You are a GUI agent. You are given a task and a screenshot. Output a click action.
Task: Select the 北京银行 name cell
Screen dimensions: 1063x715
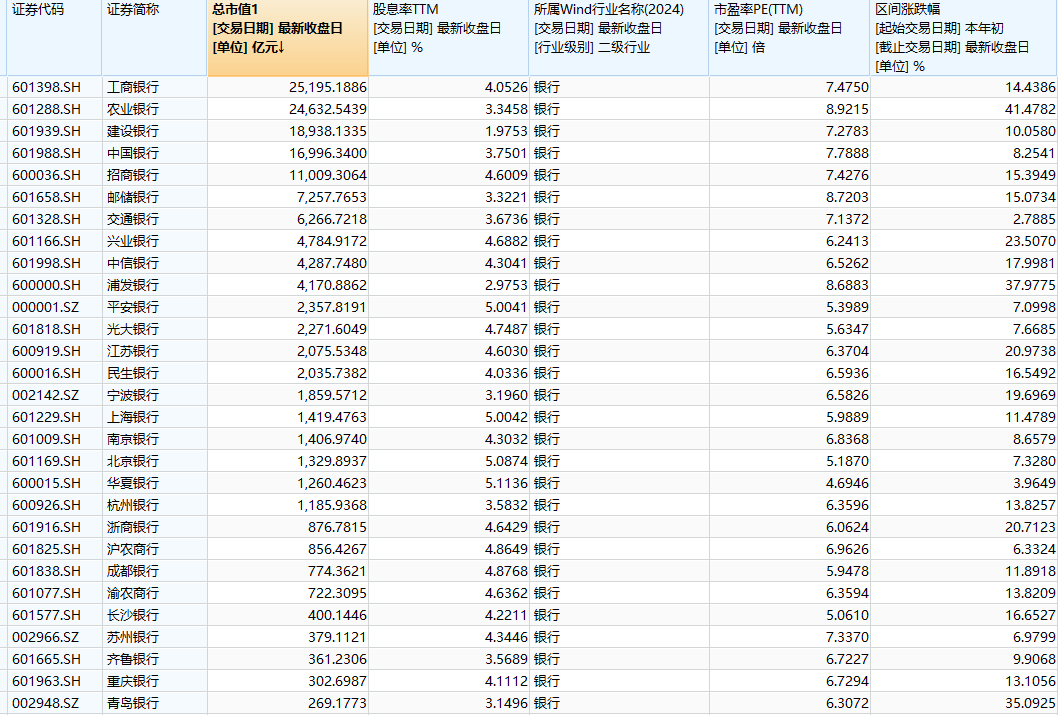[133, 462]
